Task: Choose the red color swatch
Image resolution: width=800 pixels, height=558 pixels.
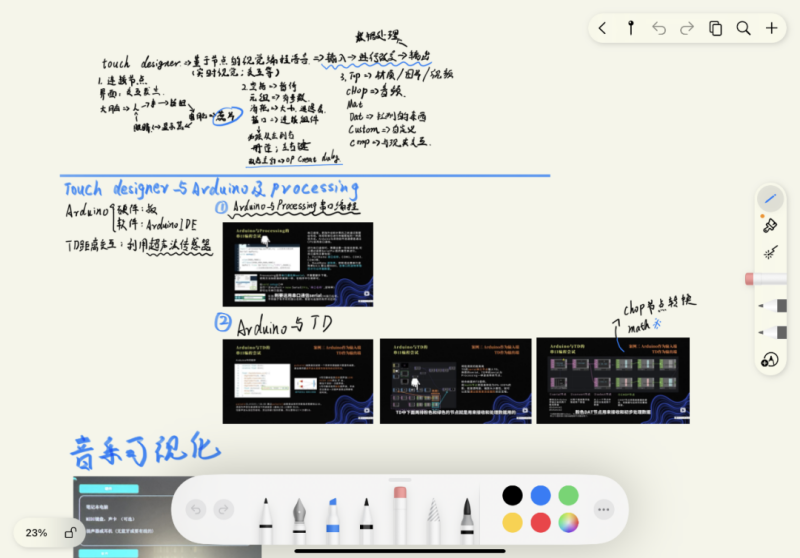Action: (x=540, y=522)
